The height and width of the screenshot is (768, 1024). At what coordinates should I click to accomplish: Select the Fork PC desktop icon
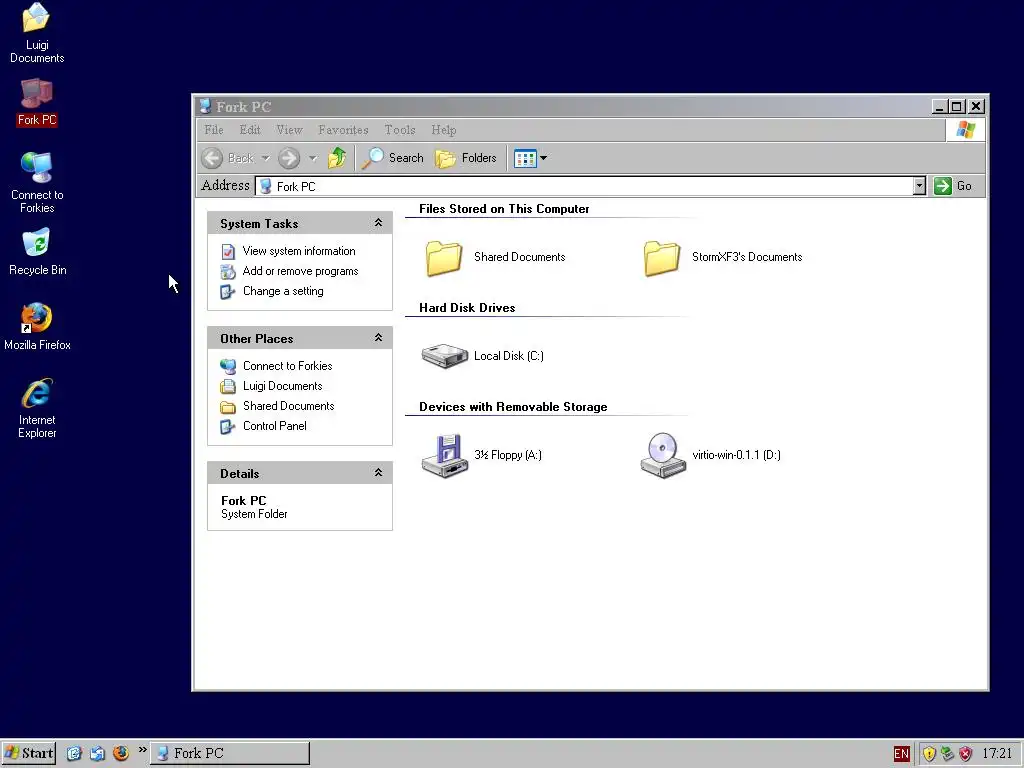(37, 102)
